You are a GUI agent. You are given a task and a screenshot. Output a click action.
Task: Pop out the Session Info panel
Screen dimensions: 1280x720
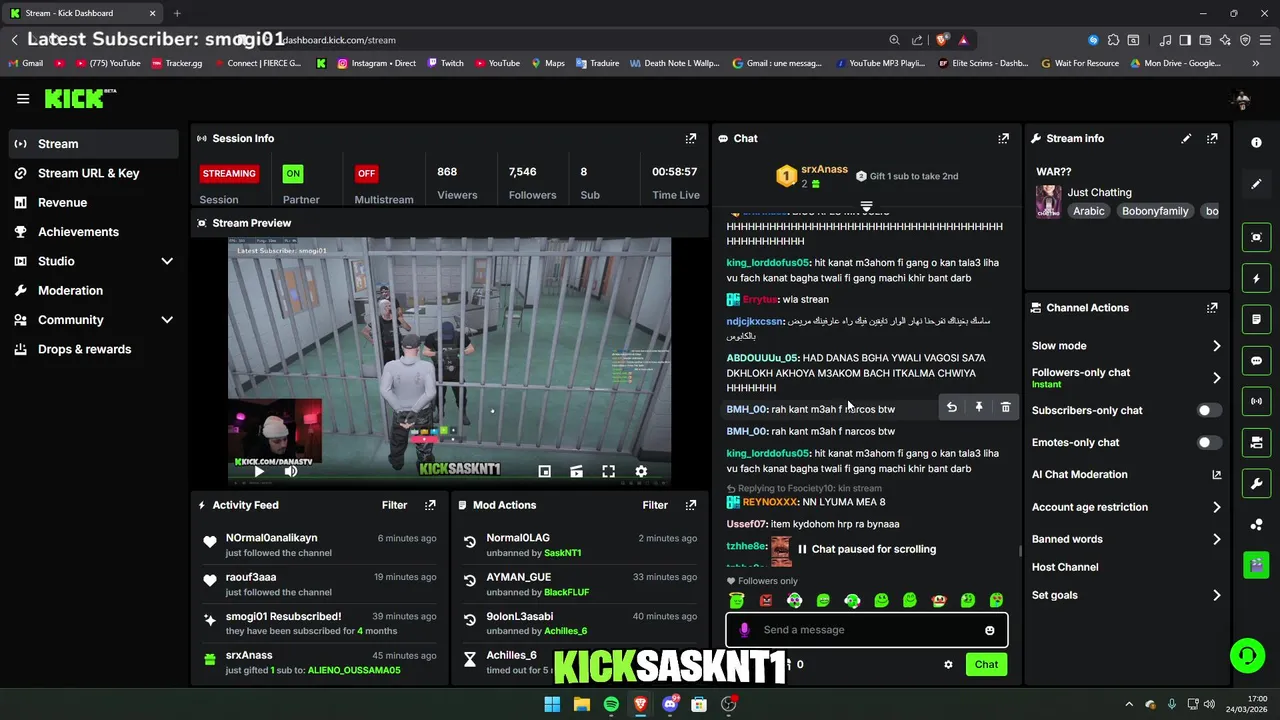click(x=690, y=139)
